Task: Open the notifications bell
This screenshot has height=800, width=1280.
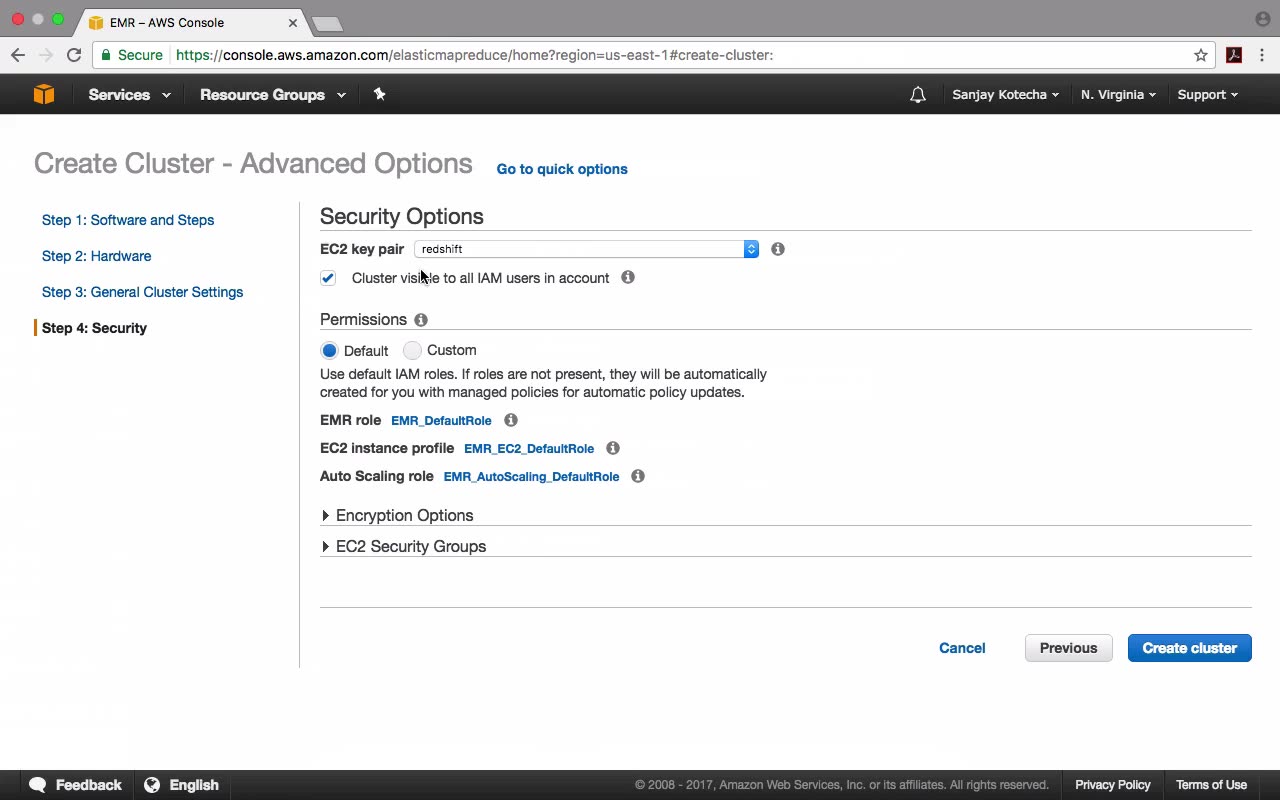Action: click(x=917, y=95)
